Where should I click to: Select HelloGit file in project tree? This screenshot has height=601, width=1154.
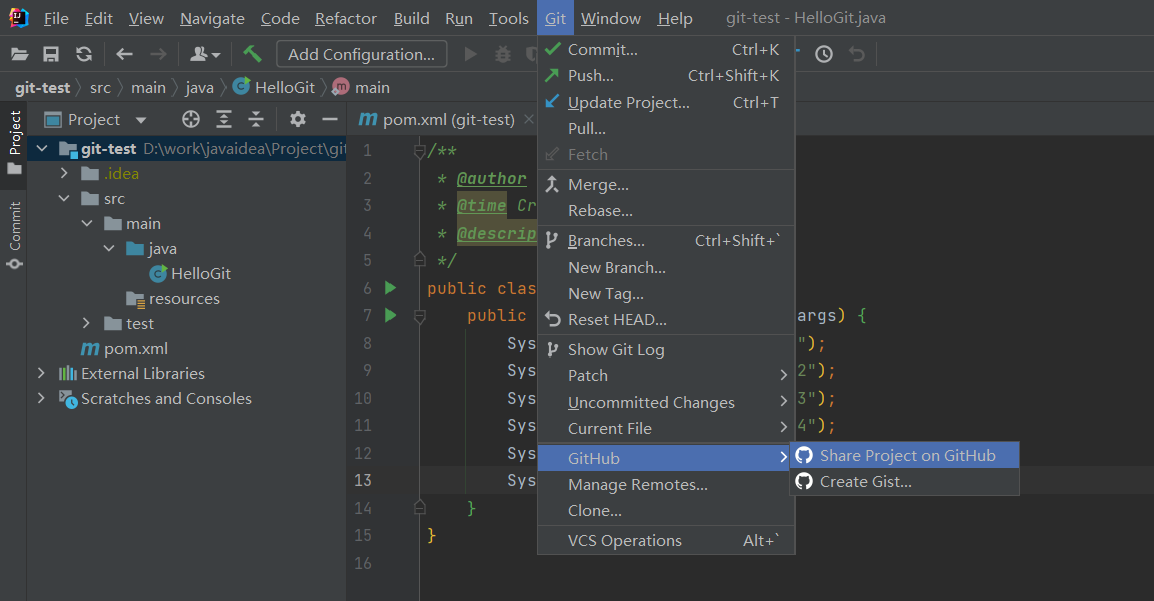click(200, 274)
